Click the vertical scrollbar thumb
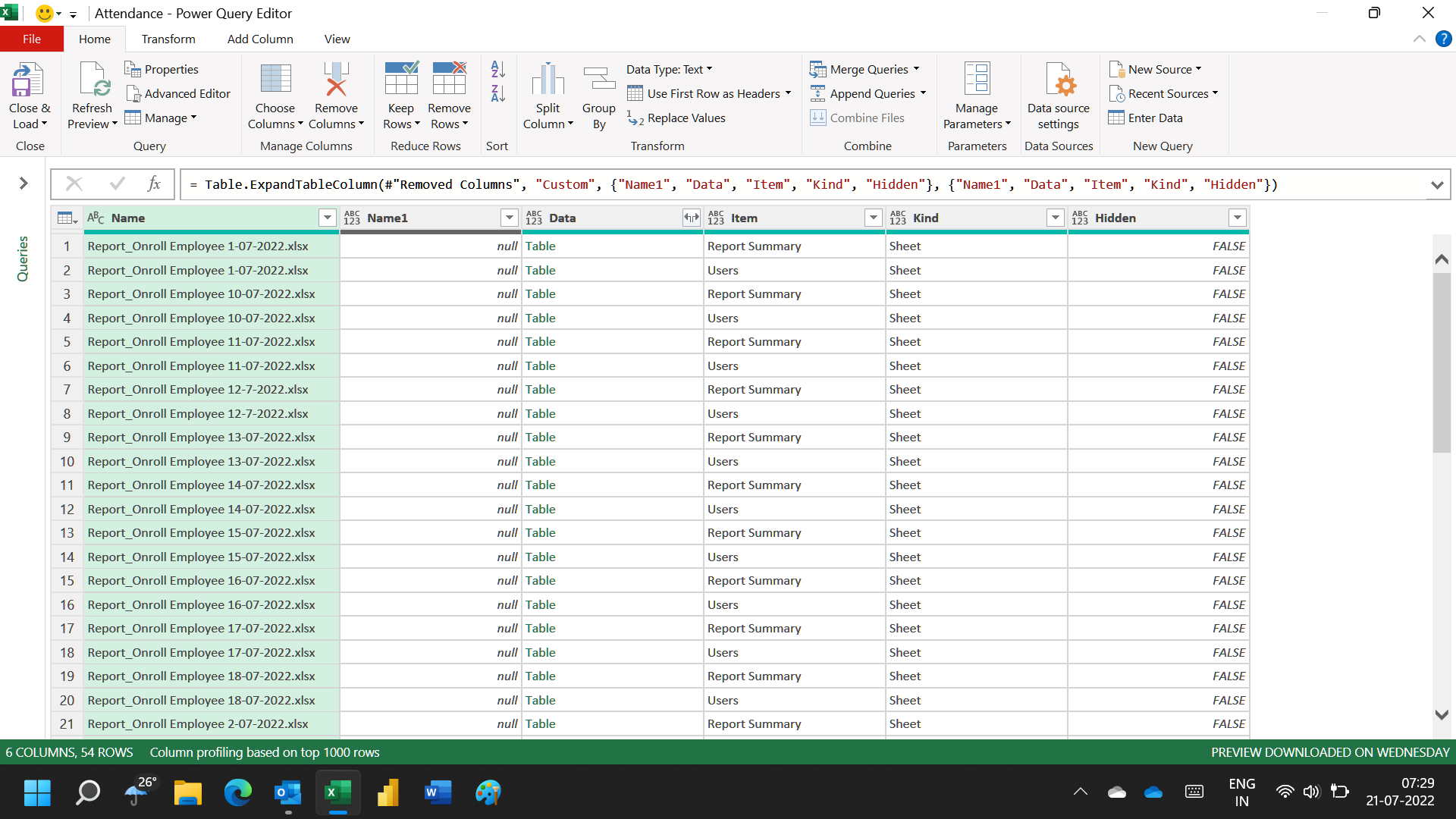This screenshot has height=819, width=1456. pos(1442,362)
